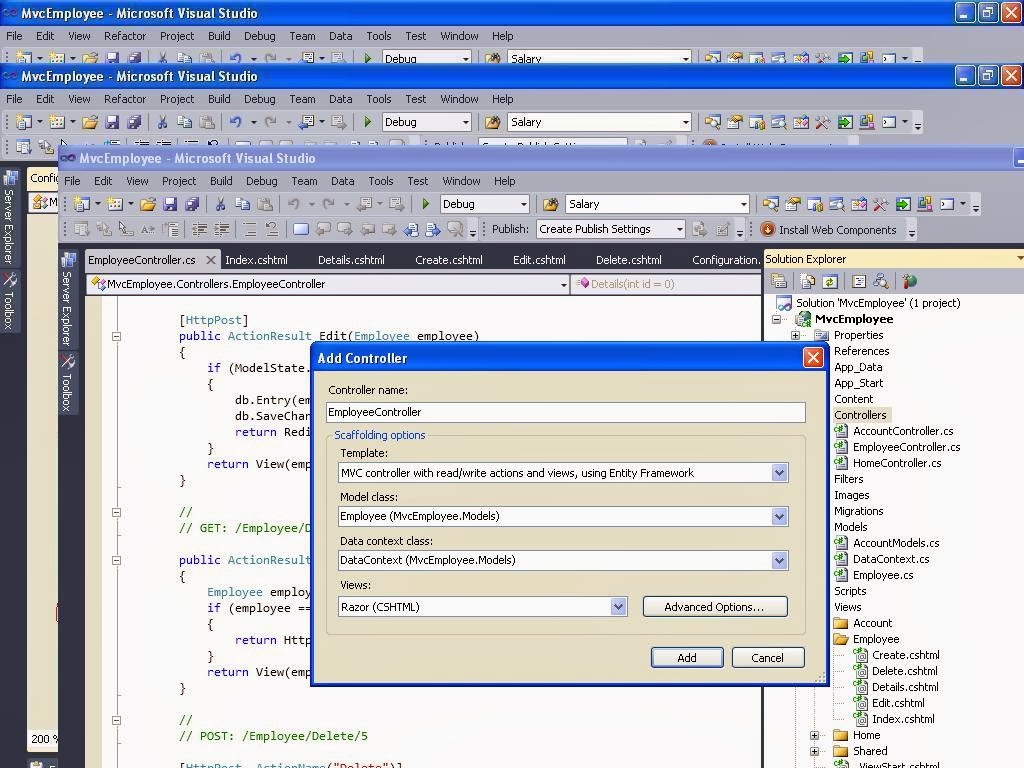Close the Add Controller dialog

click(x=813, y=358)
